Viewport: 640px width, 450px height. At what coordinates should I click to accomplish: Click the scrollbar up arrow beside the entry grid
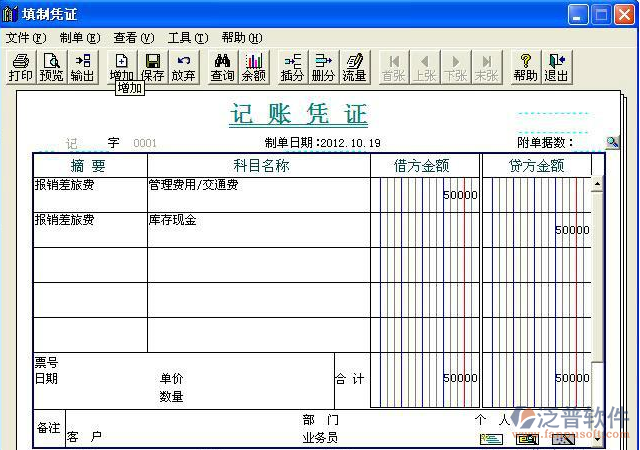coord(598,185)
